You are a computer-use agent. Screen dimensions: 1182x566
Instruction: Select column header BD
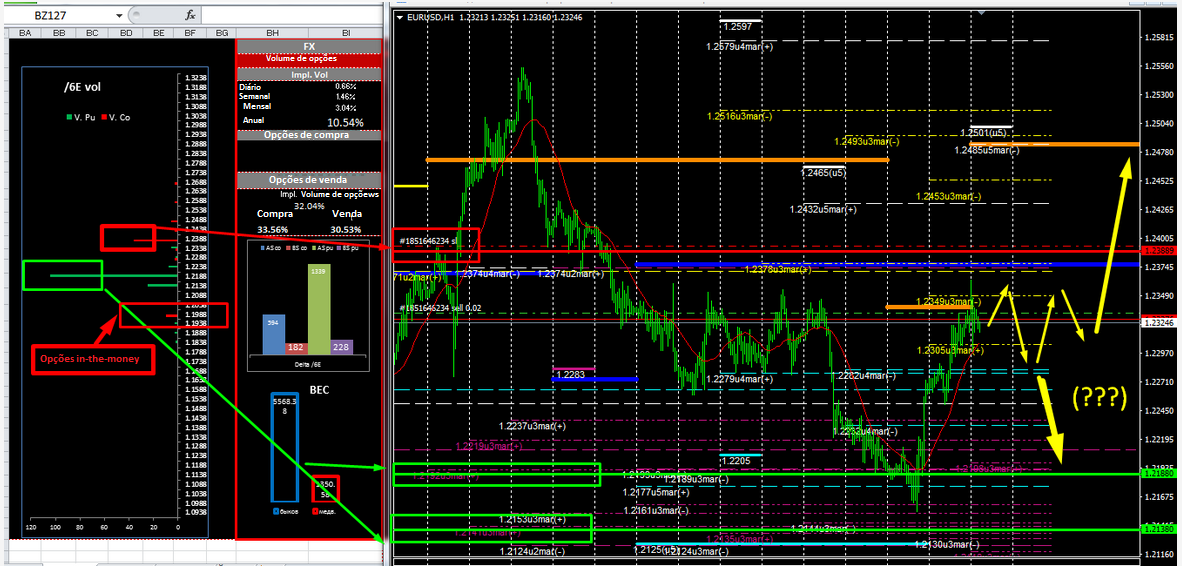126,33
